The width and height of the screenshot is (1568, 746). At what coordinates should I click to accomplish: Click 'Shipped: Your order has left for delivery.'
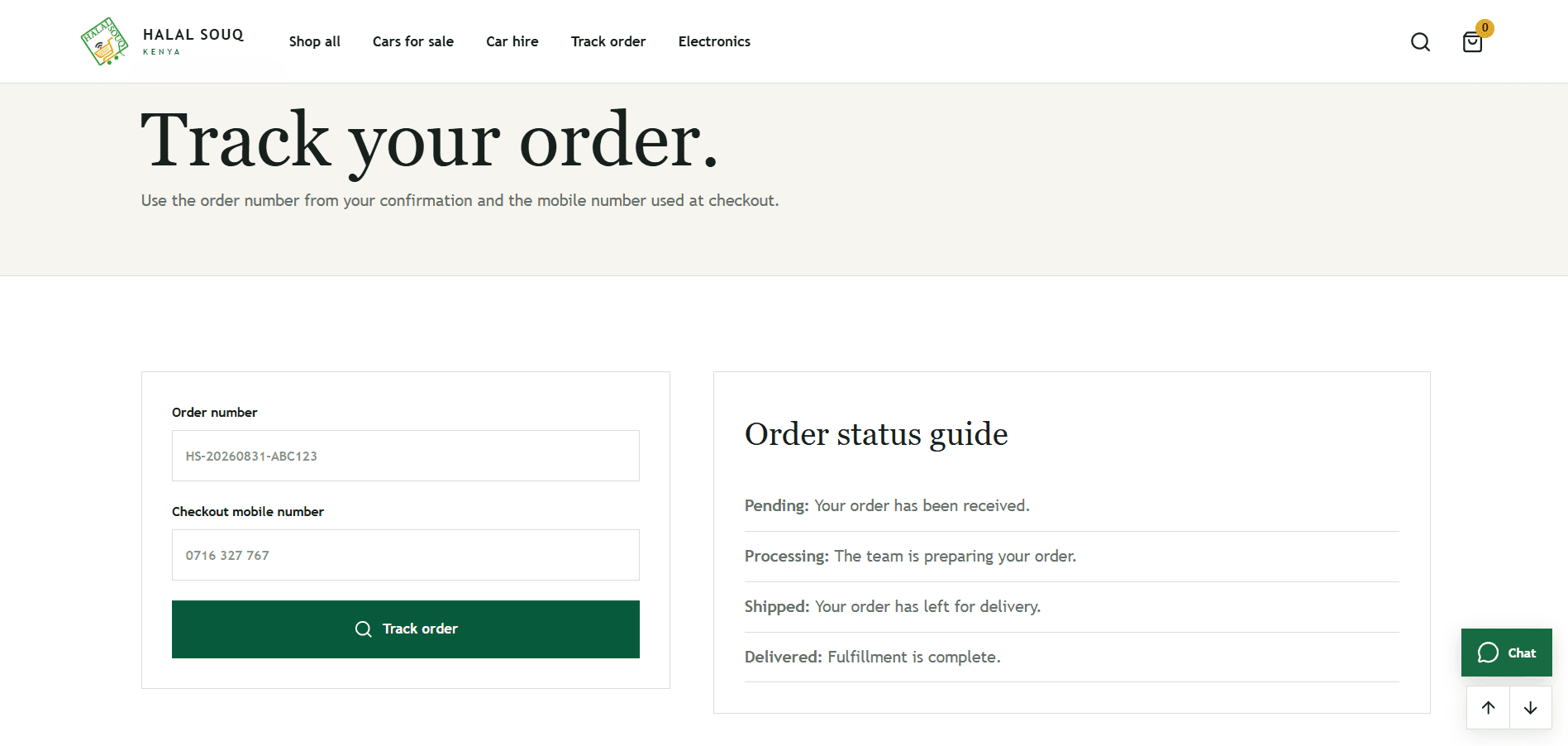tap(892, 606)
